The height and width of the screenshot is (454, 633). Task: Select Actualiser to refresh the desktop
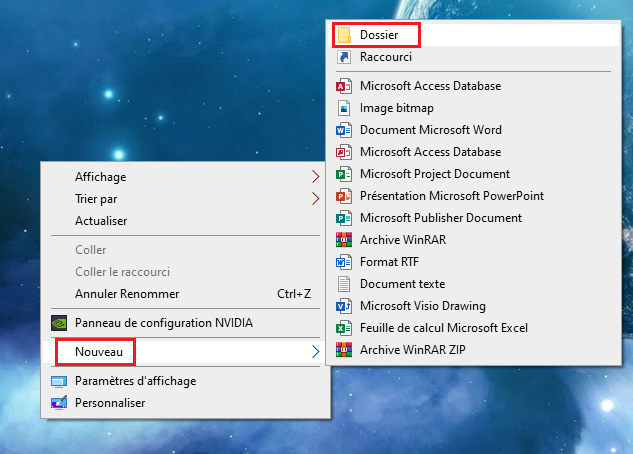click(187, 221)
